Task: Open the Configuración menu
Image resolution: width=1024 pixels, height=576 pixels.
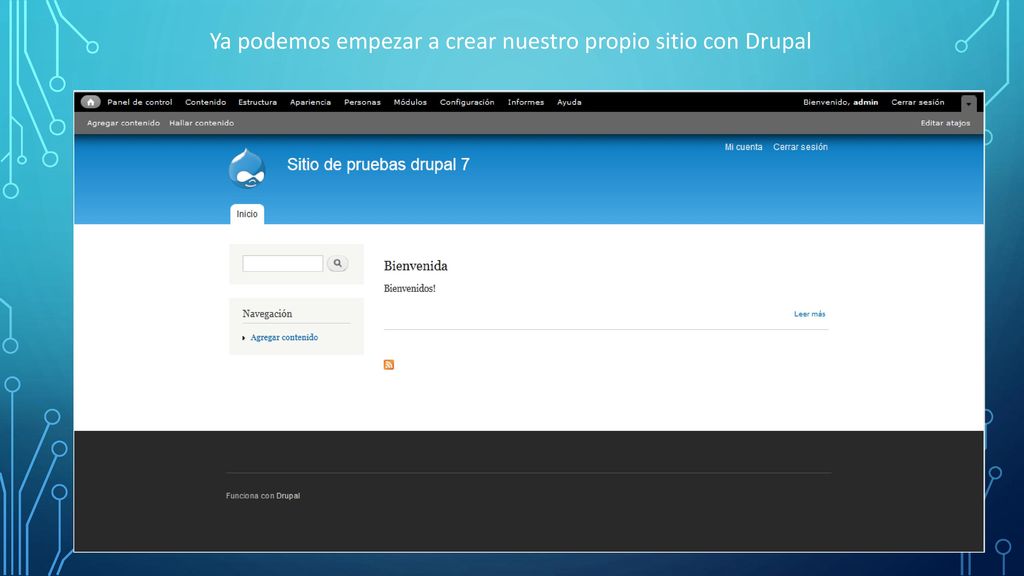Action: pos(467,103)
